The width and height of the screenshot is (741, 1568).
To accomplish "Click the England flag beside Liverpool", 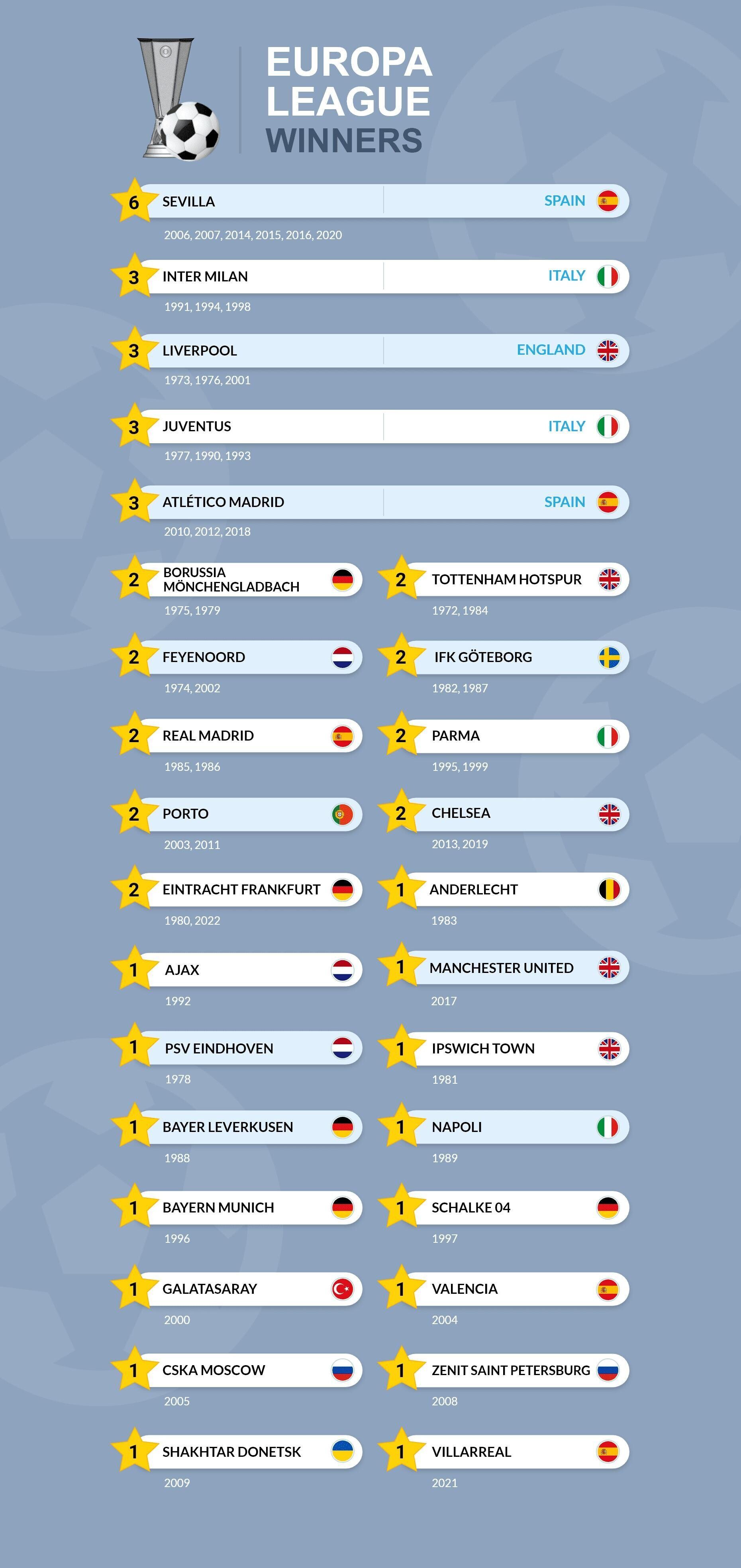I will pyautogui.click(x=607, y=351).
